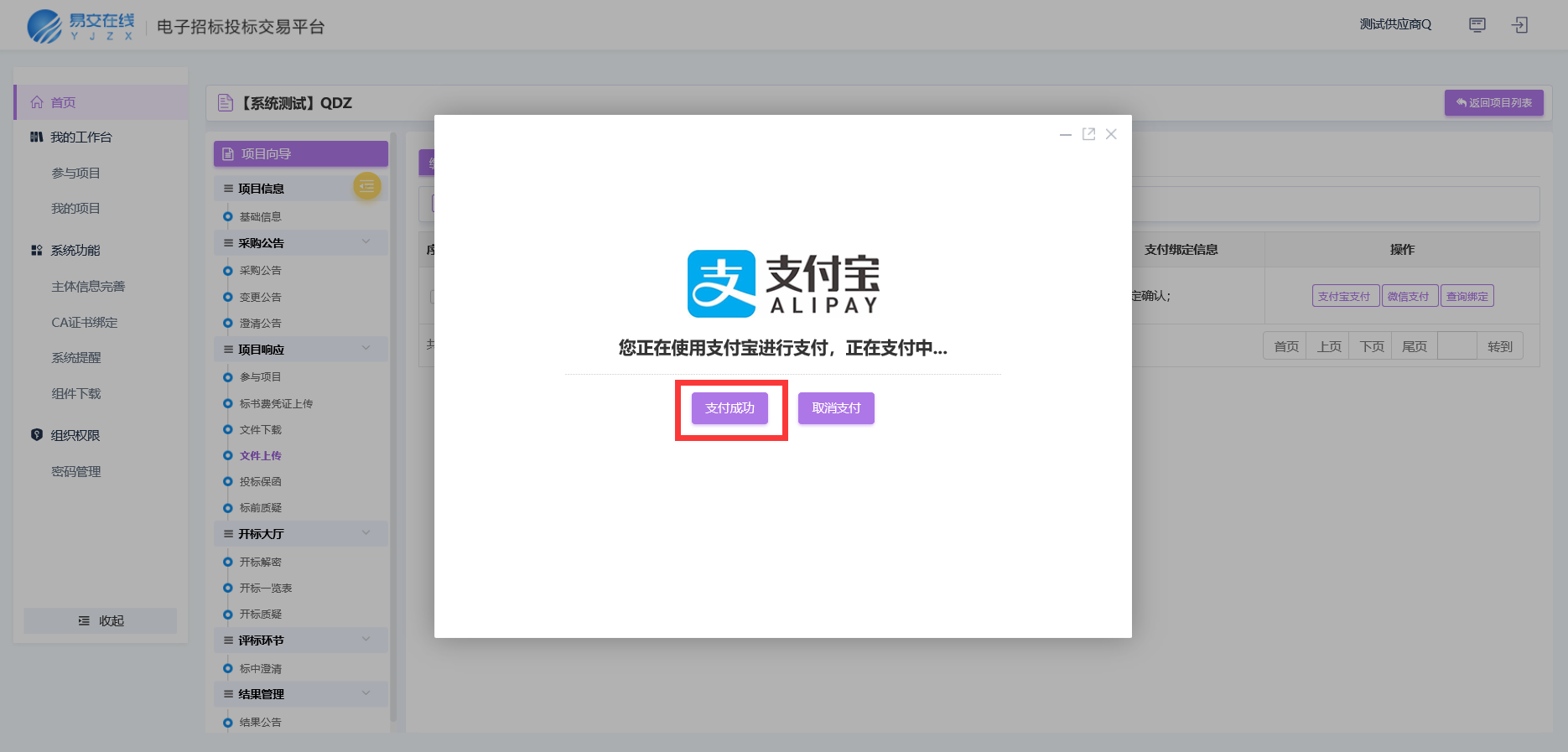The image size is (1568, 752).
Task: Open 密码管理 in sidebar
Action: click(75, 471)
